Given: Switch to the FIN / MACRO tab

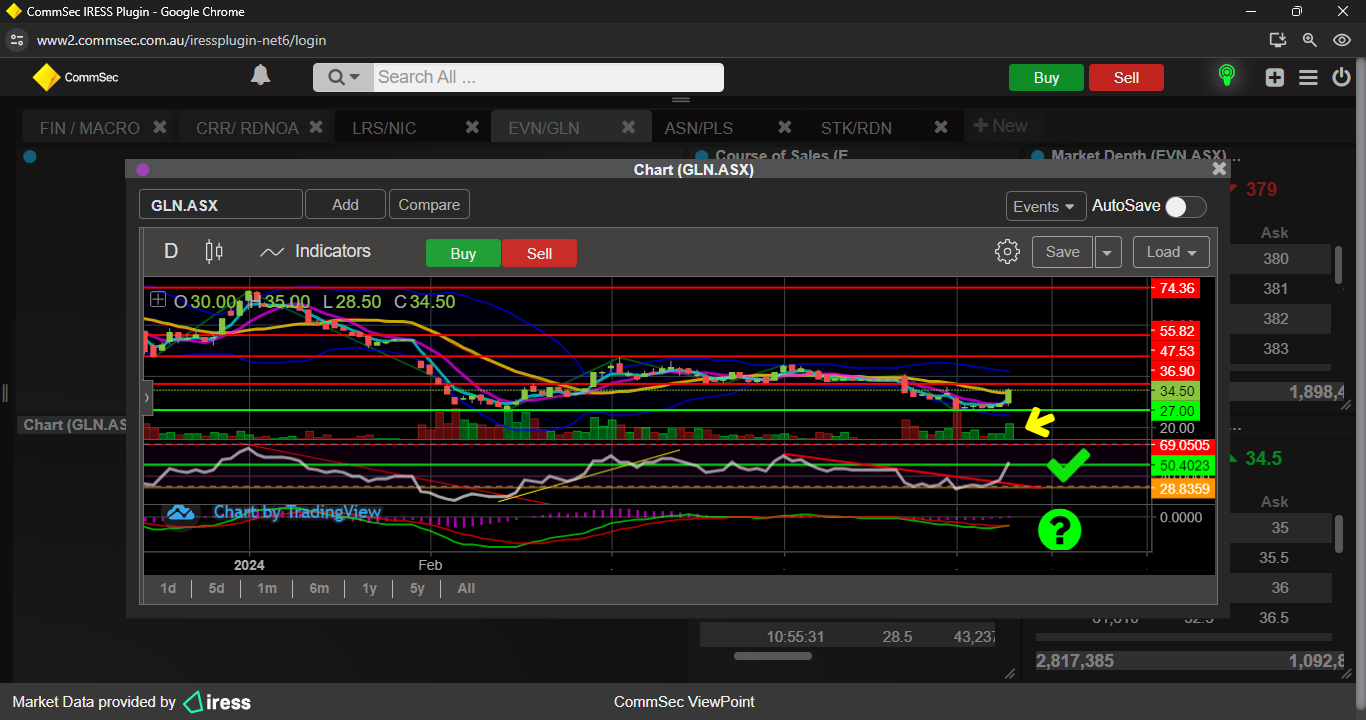Looking at the screenshot, I should (x=89, y=128).
